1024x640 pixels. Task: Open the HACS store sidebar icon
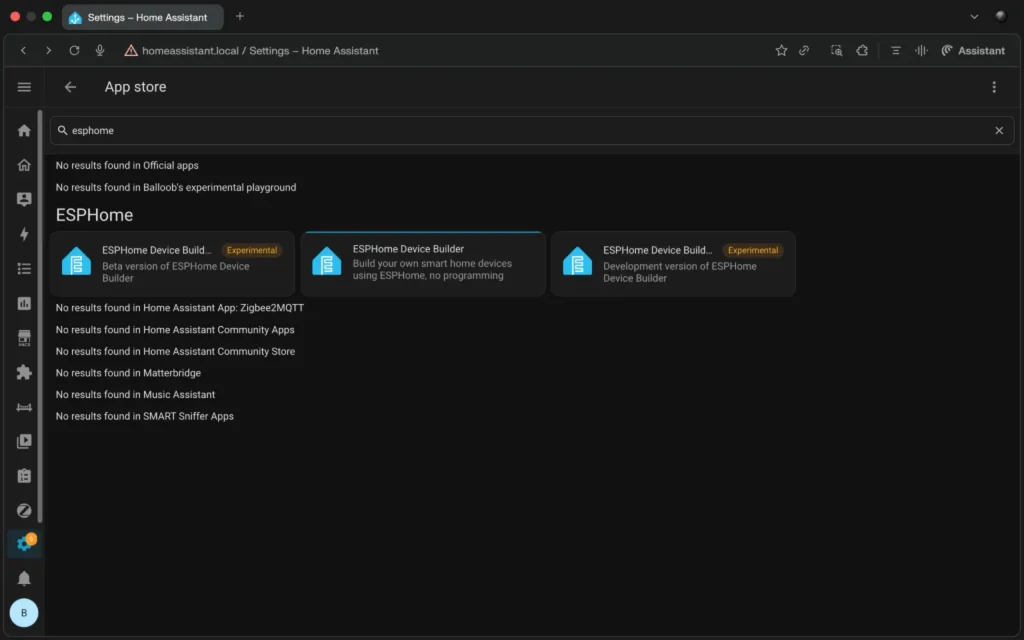24,338
